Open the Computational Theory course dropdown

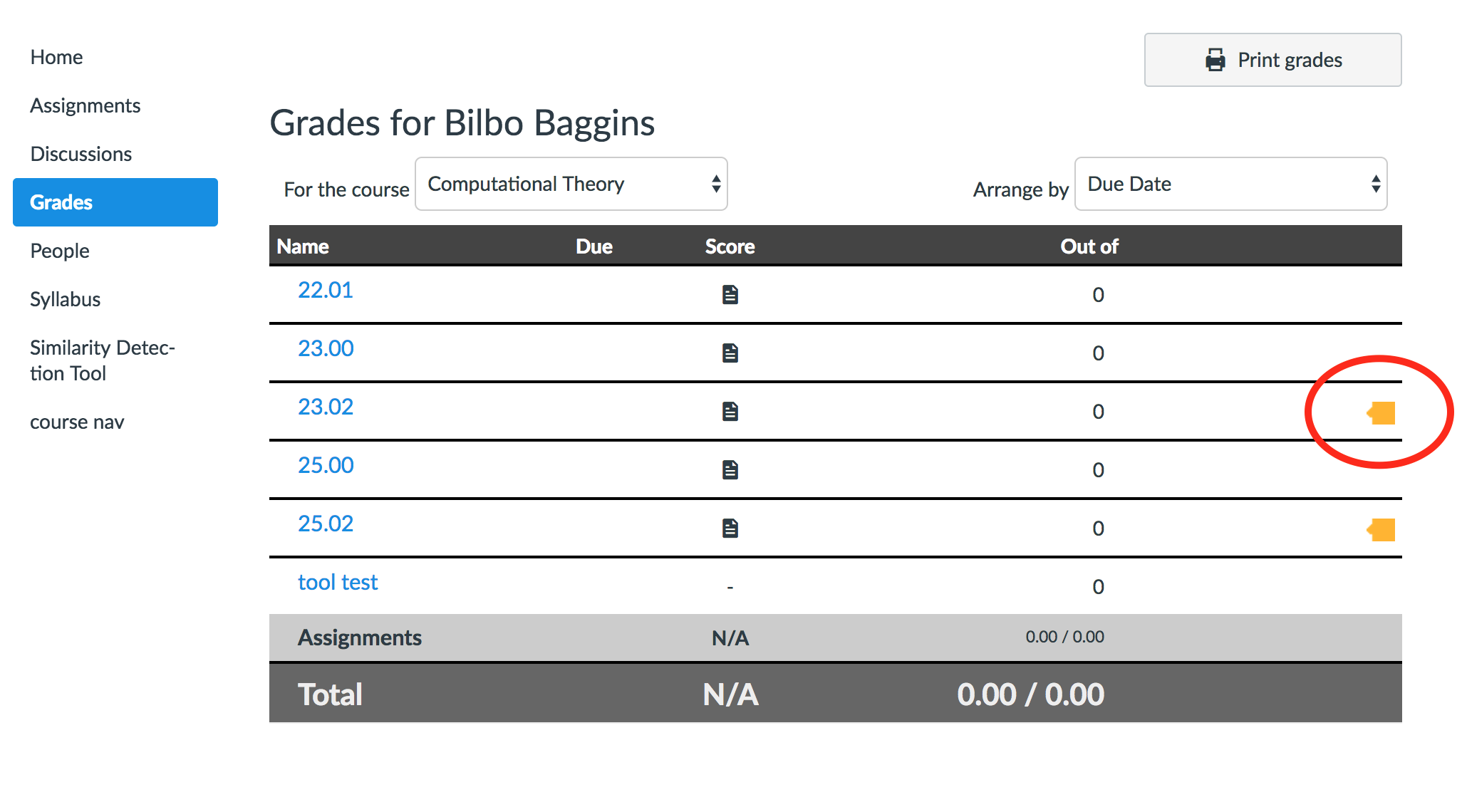coord(571,184)
